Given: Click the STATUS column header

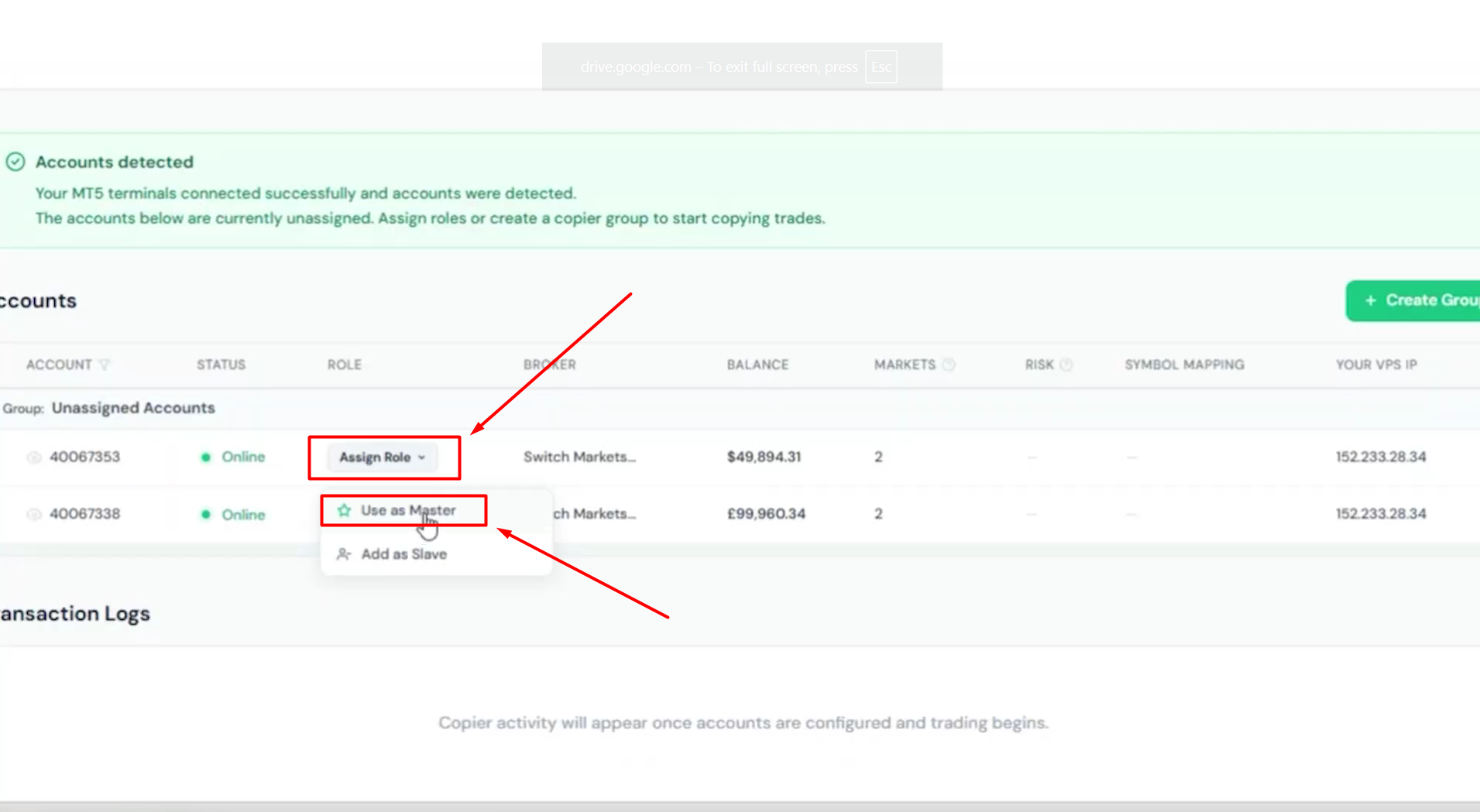Looking at the screenshot, I should click(x=221, y=365).
